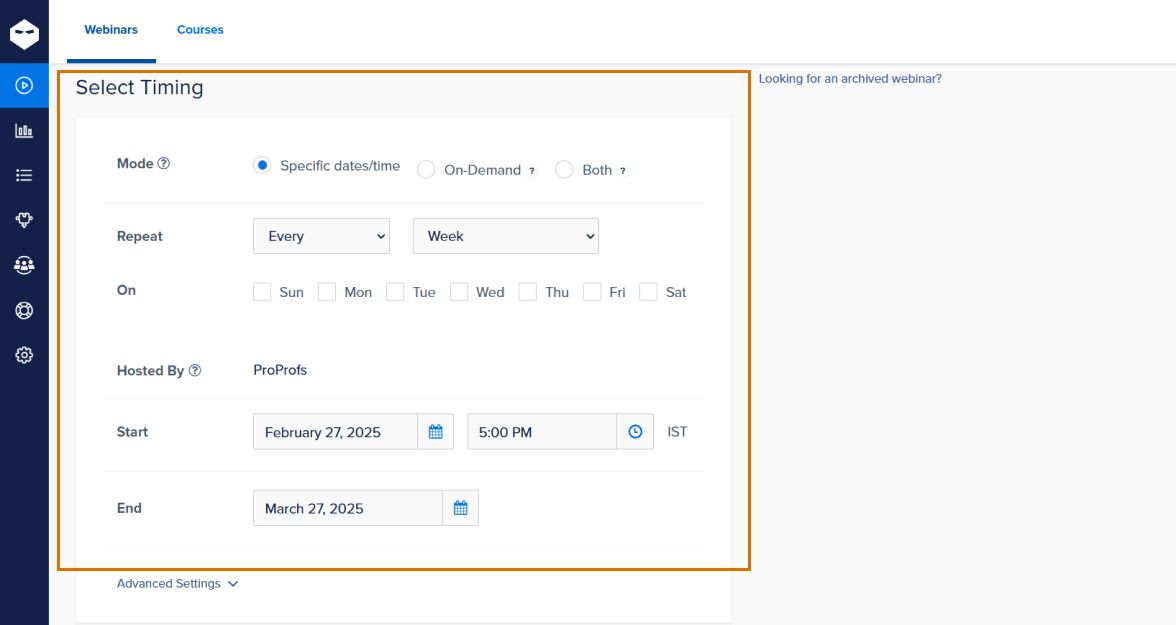The height and width of the screenshot is (625, 1176).
Task: Open the integrations puzzle sidebar icon
Action: 24,220
